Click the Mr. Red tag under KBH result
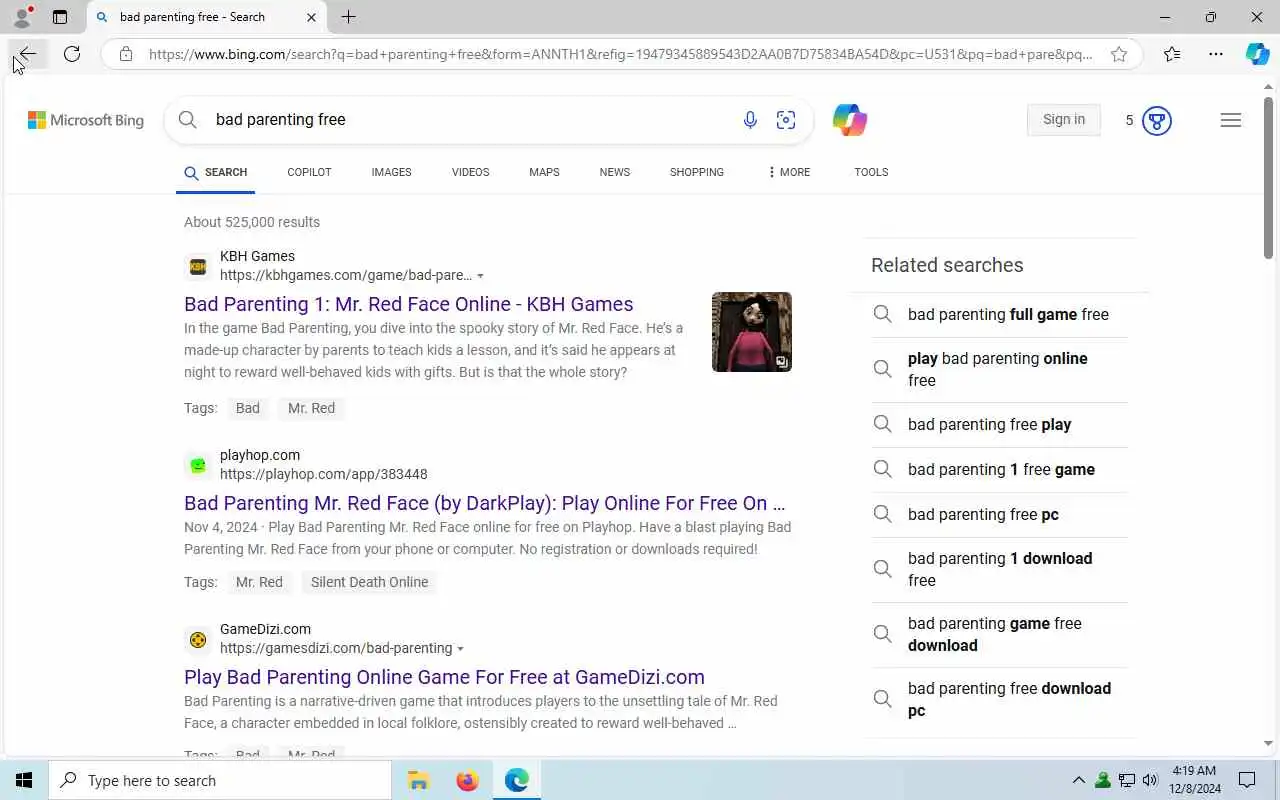Image resolution: width=1280 pixels, height=800 pixels. tap(311, 408)
